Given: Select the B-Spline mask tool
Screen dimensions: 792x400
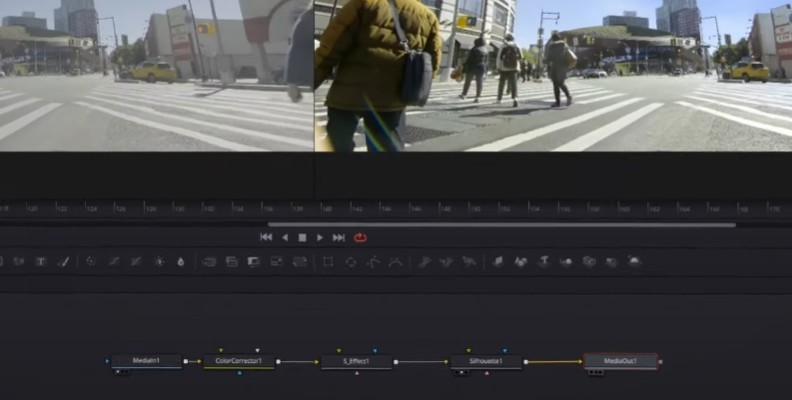Looking at the screenshot, I should (x=396, y=262).
